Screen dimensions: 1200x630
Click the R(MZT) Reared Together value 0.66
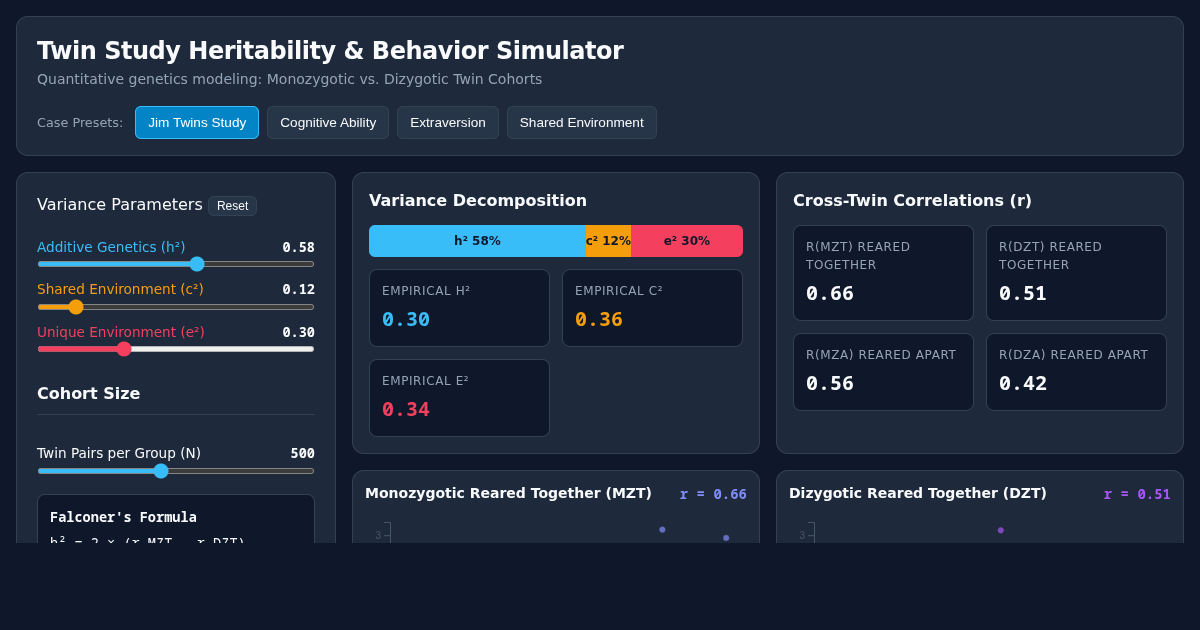tap(830, 293)
